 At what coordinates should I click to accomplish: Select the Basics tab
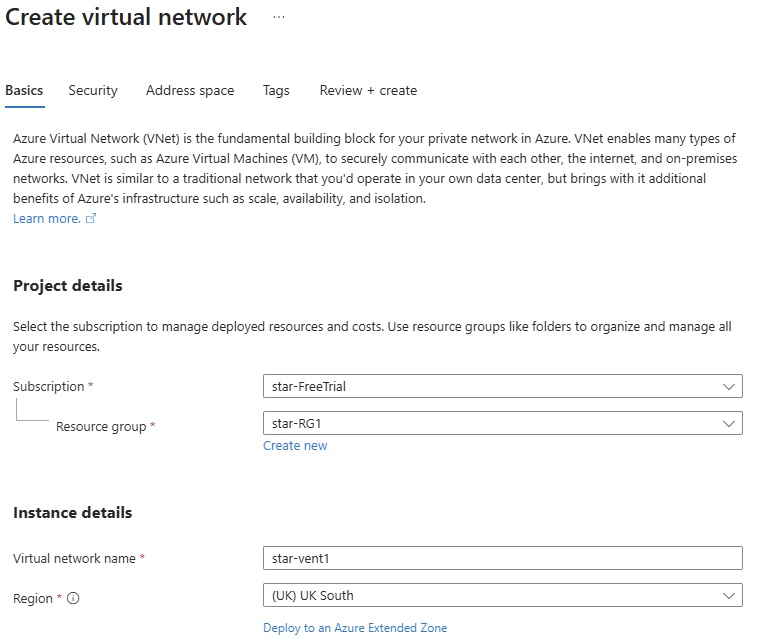pyautogui.click(x=24, y=90)
